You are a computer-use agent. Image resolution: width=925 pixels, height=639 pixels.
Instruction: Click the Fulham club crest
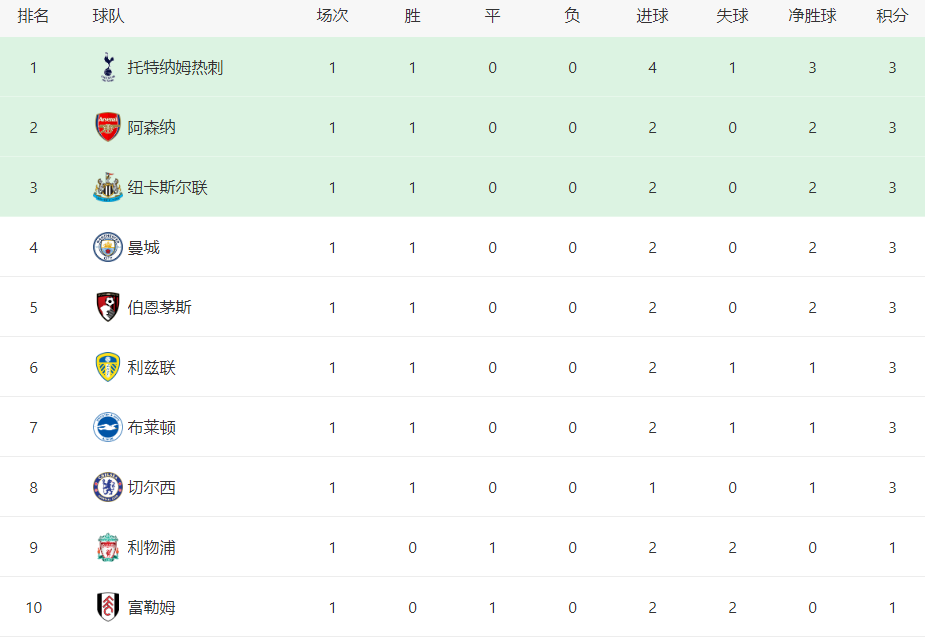tap(108, 607)
